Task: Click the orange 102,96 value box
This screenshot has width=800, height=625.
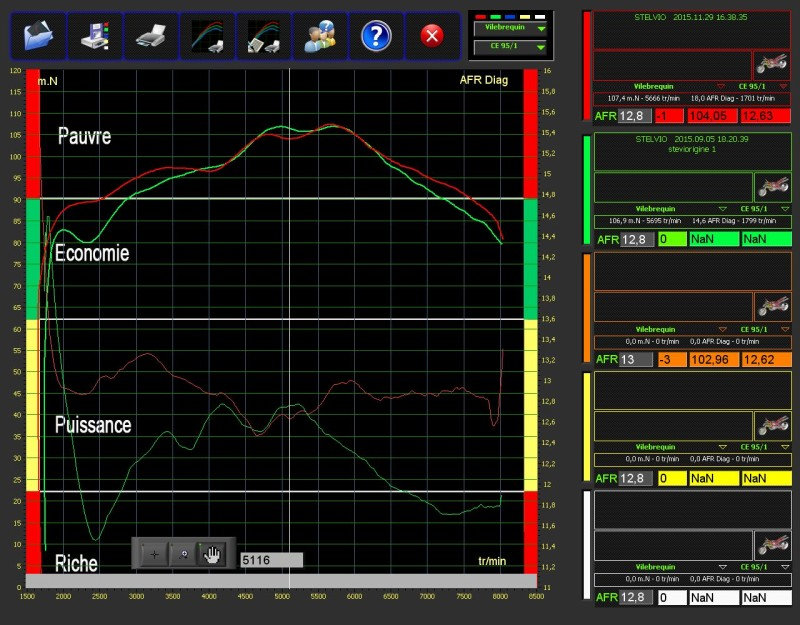Action: coord(714,360)
